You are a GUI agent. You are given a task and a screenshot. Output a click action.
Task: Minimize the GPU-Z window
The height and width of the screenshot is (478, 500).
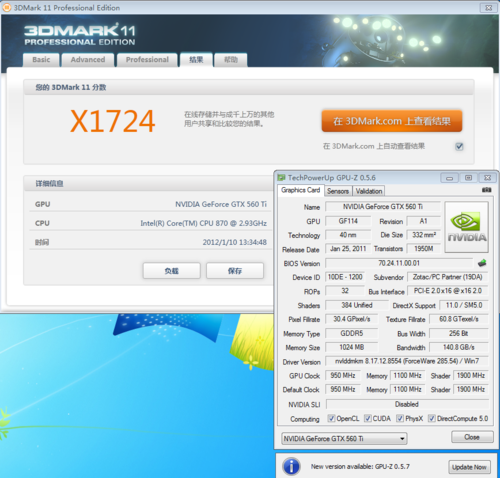(x=449, y=178)
